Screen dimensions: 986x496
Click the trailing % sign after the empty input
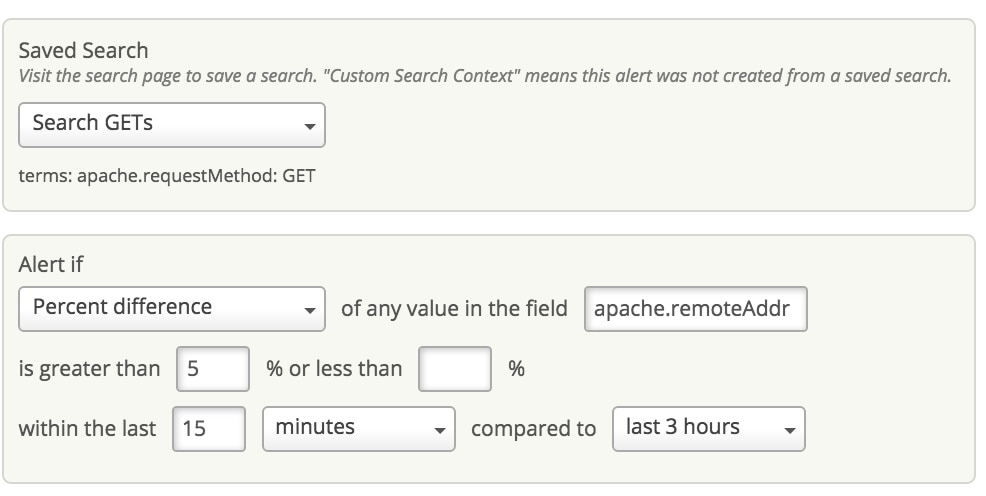(x=516, y=369)
